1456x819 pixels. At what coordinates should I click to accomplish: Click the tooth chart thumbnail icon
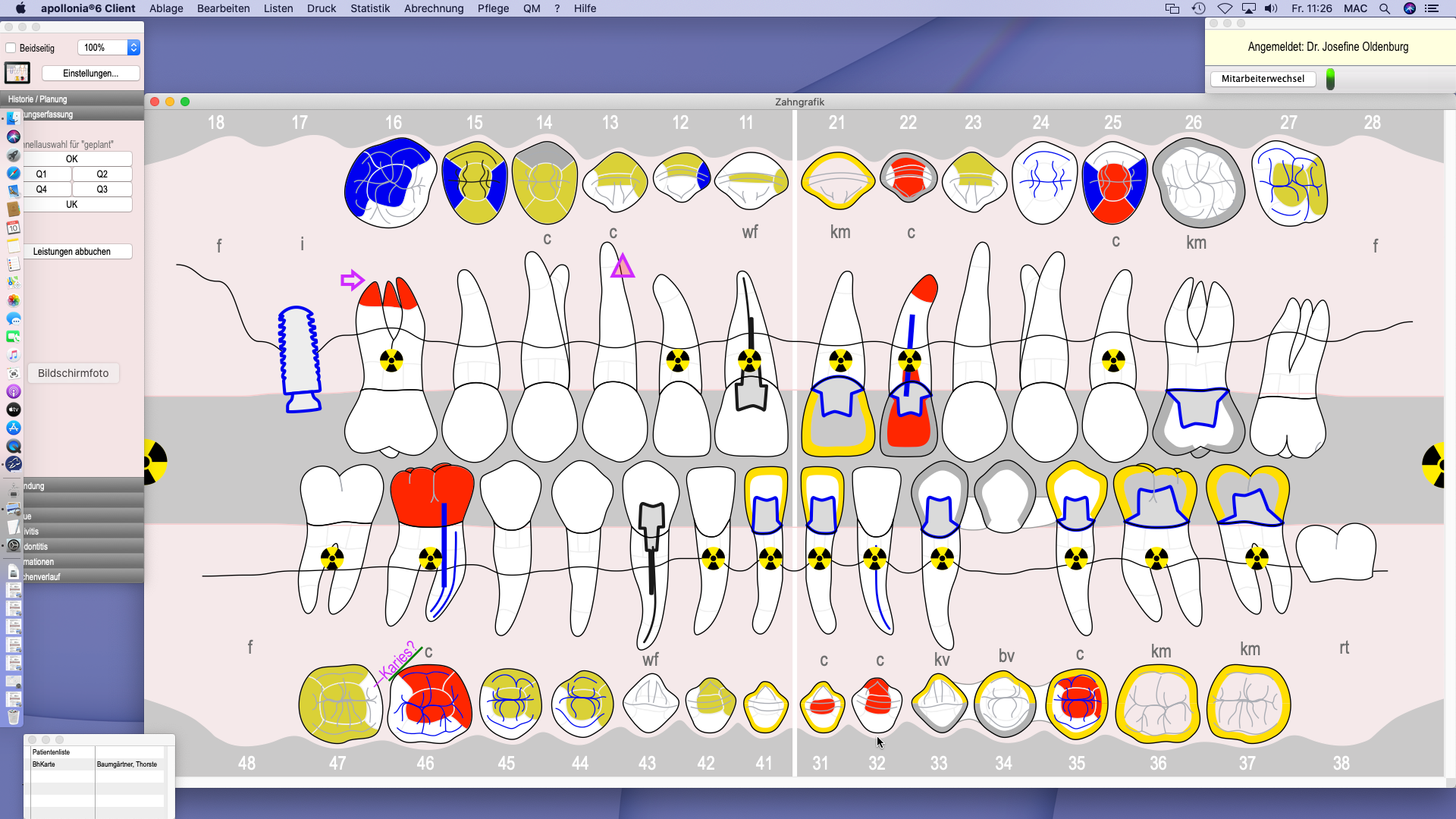click(x=17, y=73)
